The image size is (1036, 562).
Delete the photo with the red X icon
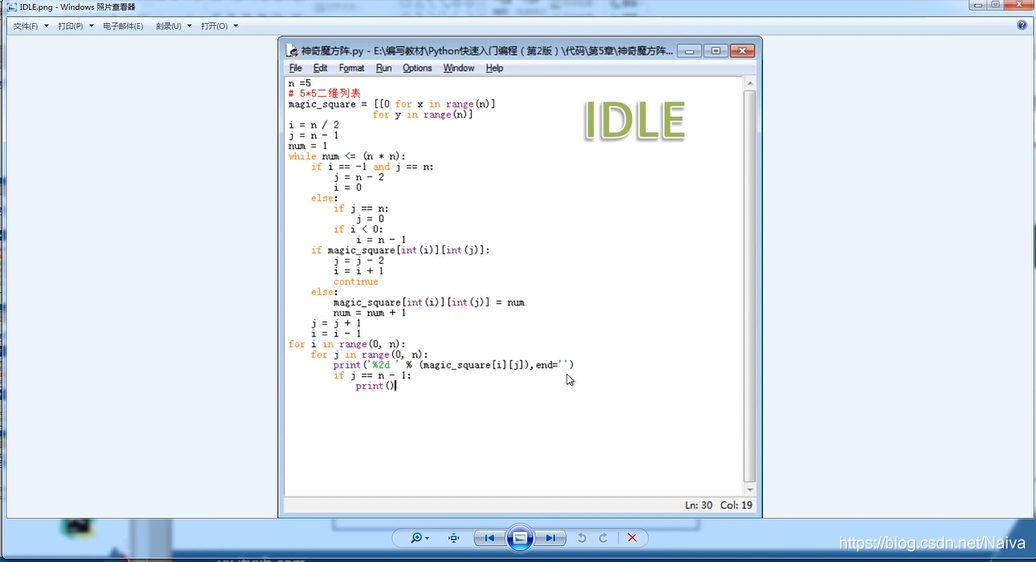coord(632,538)
